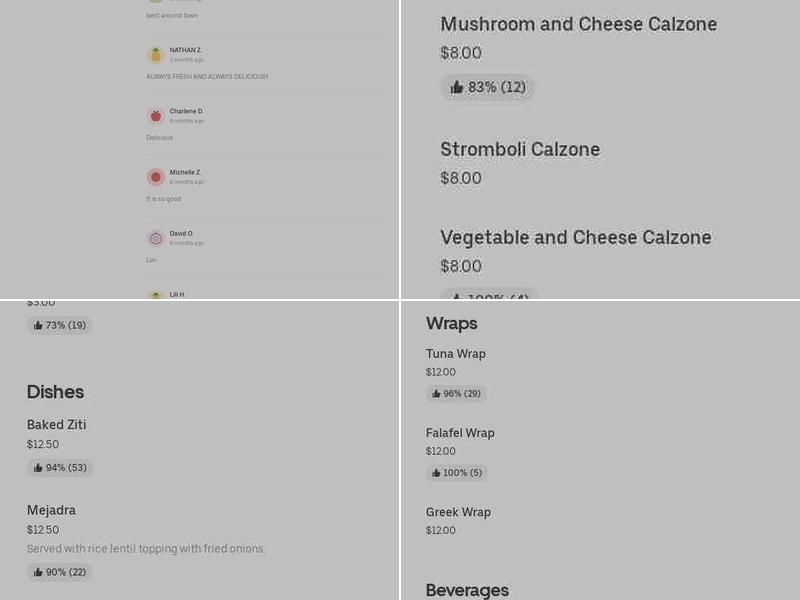Click Nathan Z.'s review text
This screenshot has height=600, width=800.
point(208,75)
